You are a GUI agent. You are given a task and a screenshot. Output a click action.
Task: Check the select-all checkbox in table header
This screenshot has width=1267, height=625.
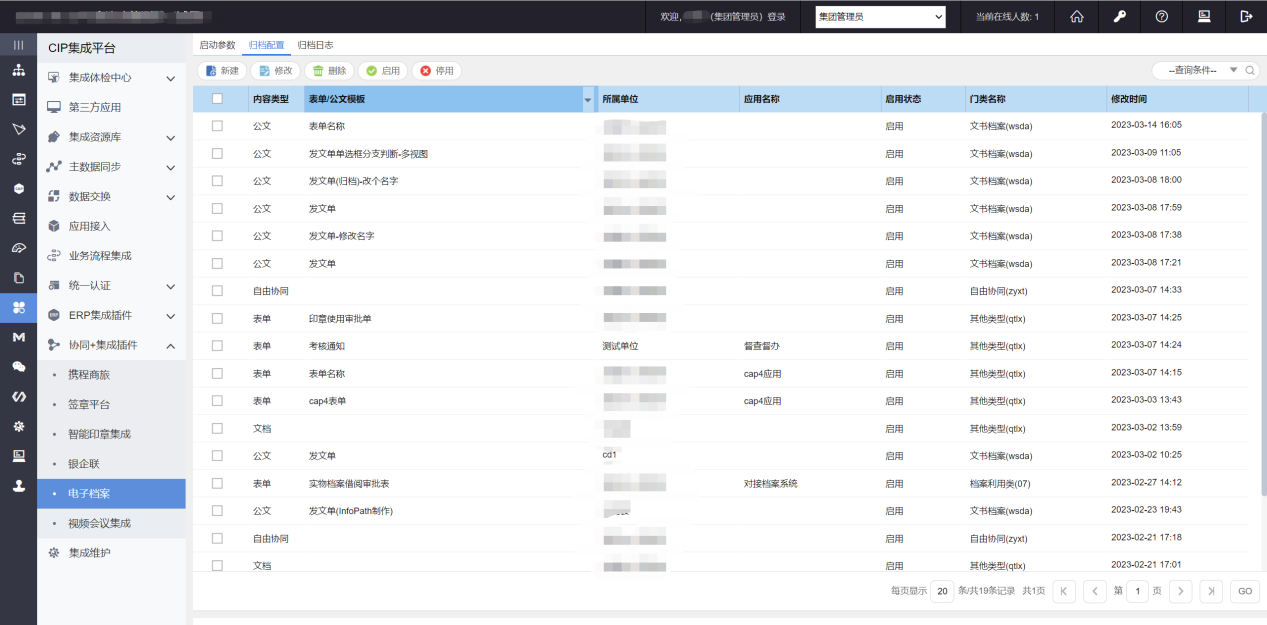tap(217, 99)
